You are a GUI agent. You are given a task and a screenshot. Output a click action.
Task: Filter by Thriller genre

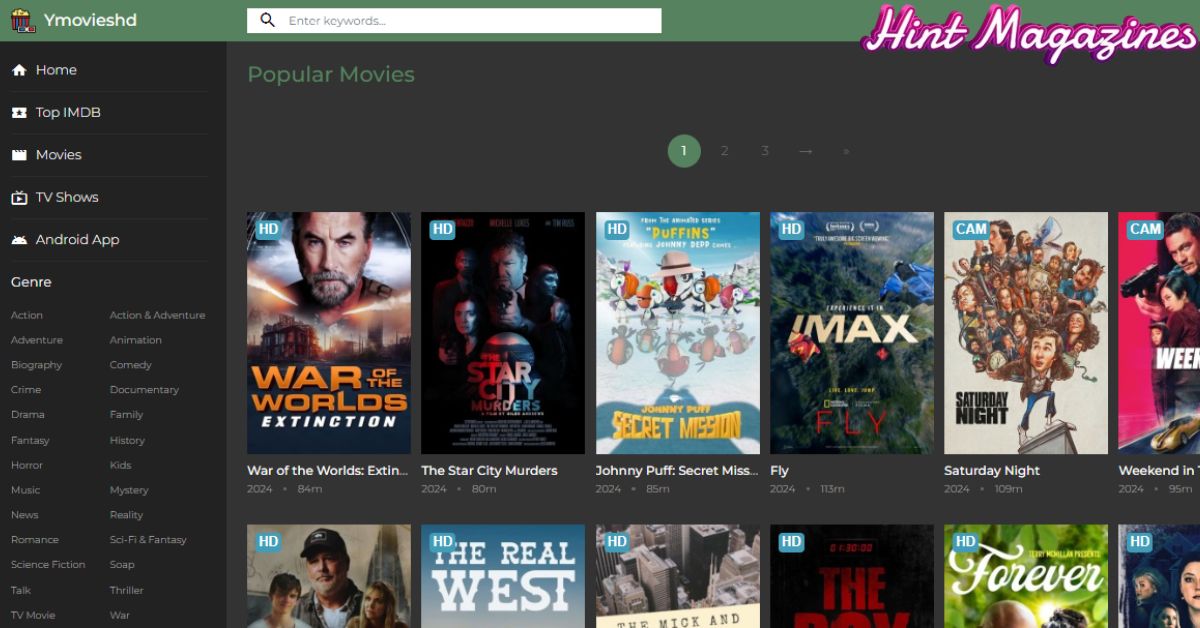127,590
